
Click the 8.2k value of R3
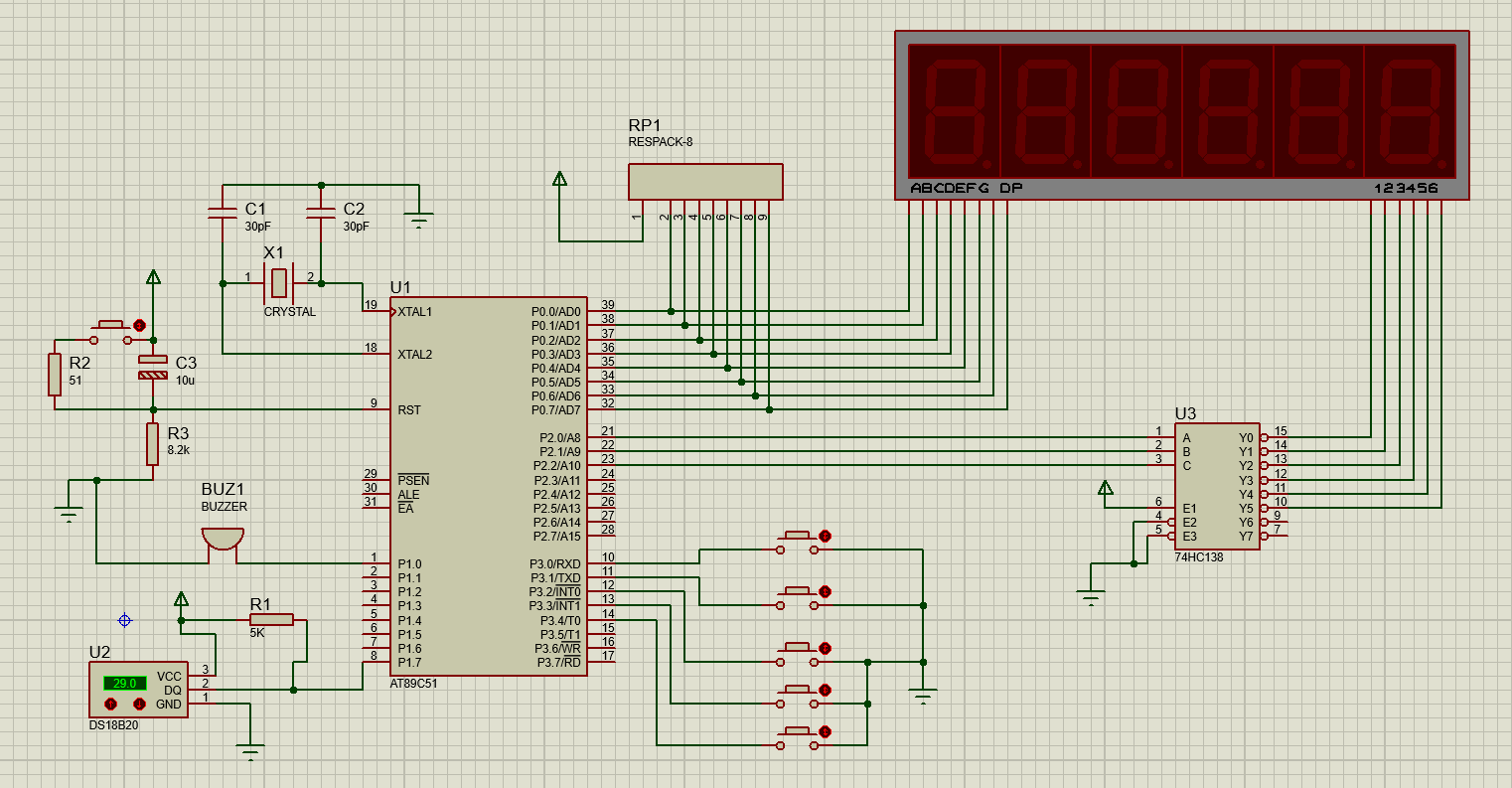click(179, 450)
